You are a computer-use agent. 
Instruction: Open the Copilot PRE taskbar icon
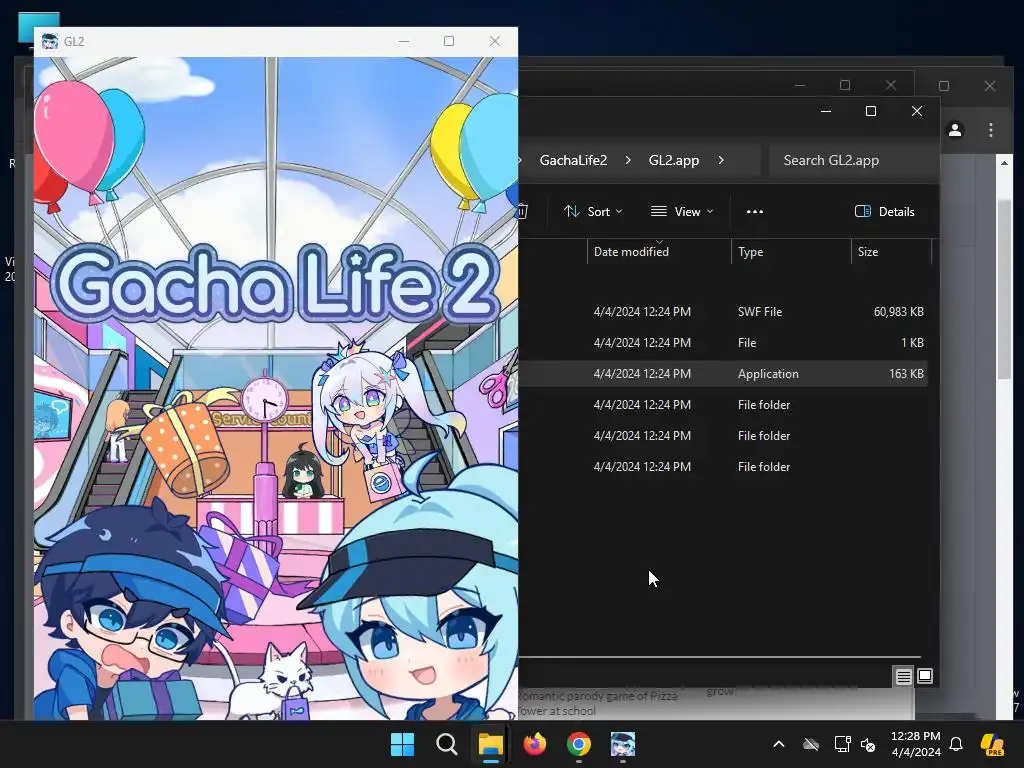click(x=993, y=744)
